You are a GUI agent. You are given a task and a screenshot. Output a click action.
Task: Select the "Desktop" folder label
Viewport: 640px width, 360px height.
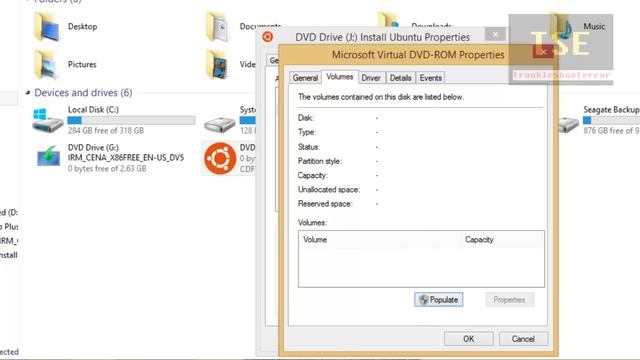[x=82, y=27]
